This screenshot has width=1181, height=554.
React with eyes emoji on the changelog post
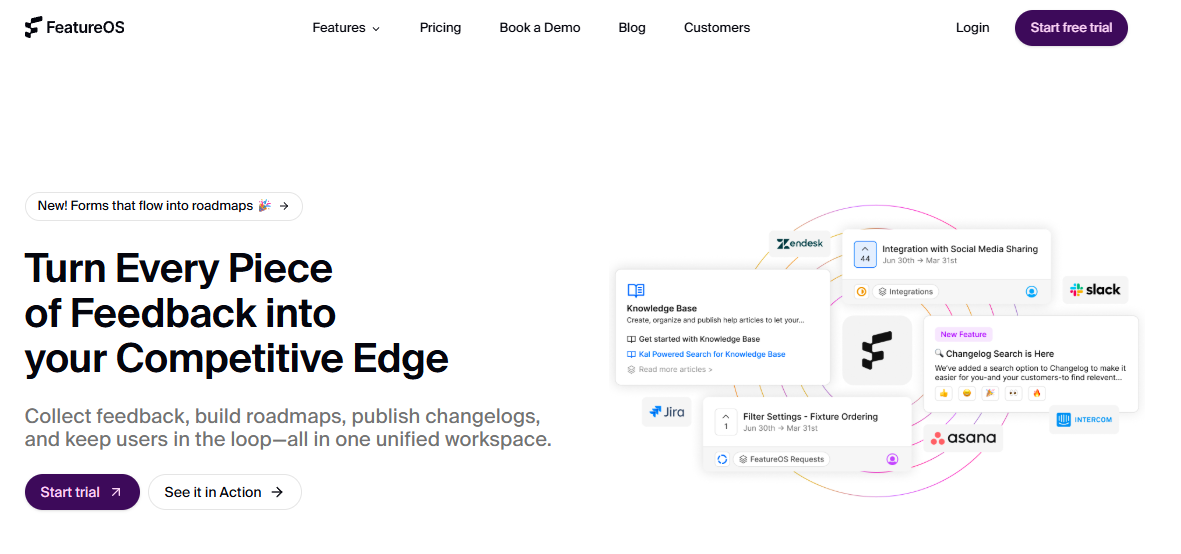[1014, 394]
